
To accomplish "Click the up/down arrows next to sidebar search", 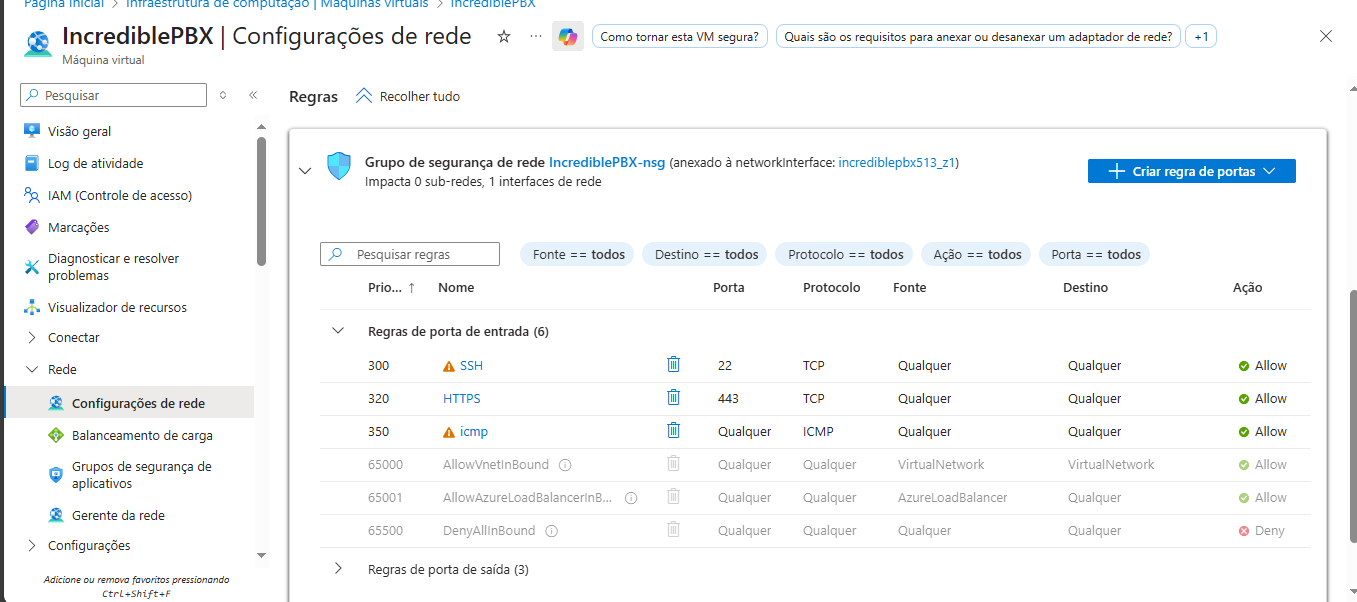I will [x=223, y=95].
